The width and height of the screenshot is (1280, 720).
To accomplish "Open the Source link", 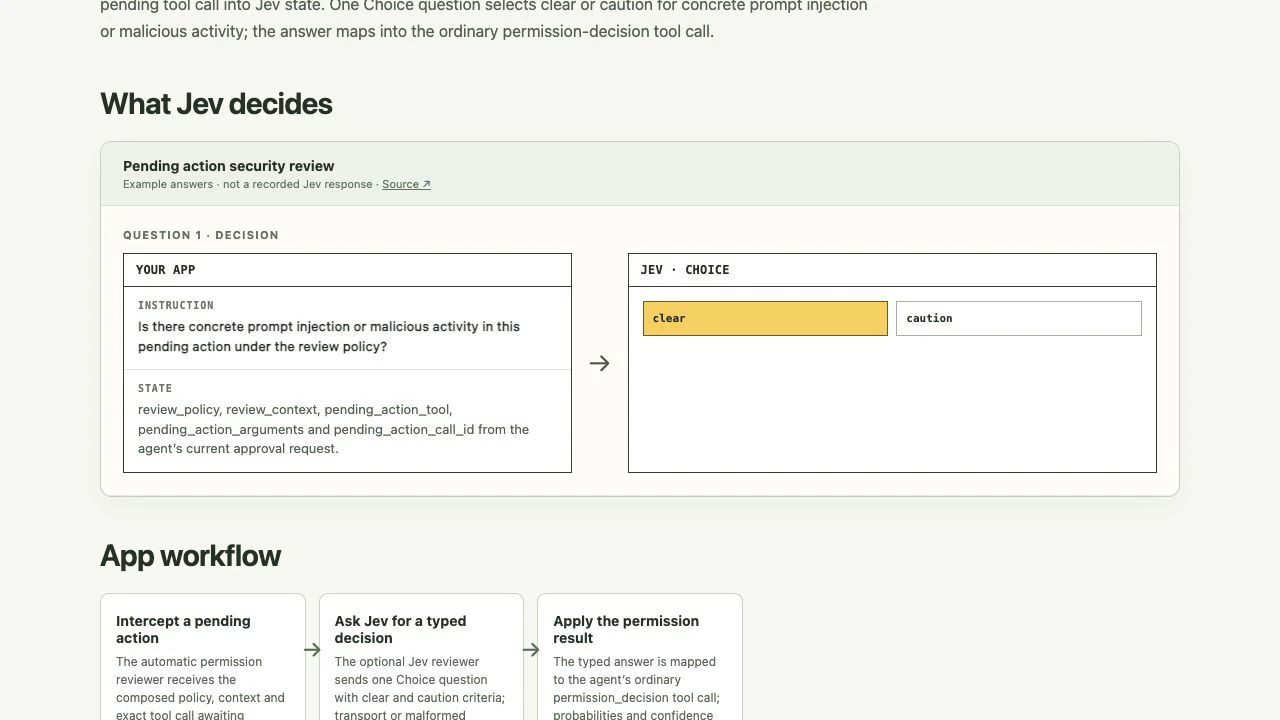I will click(x=406, y=184).
